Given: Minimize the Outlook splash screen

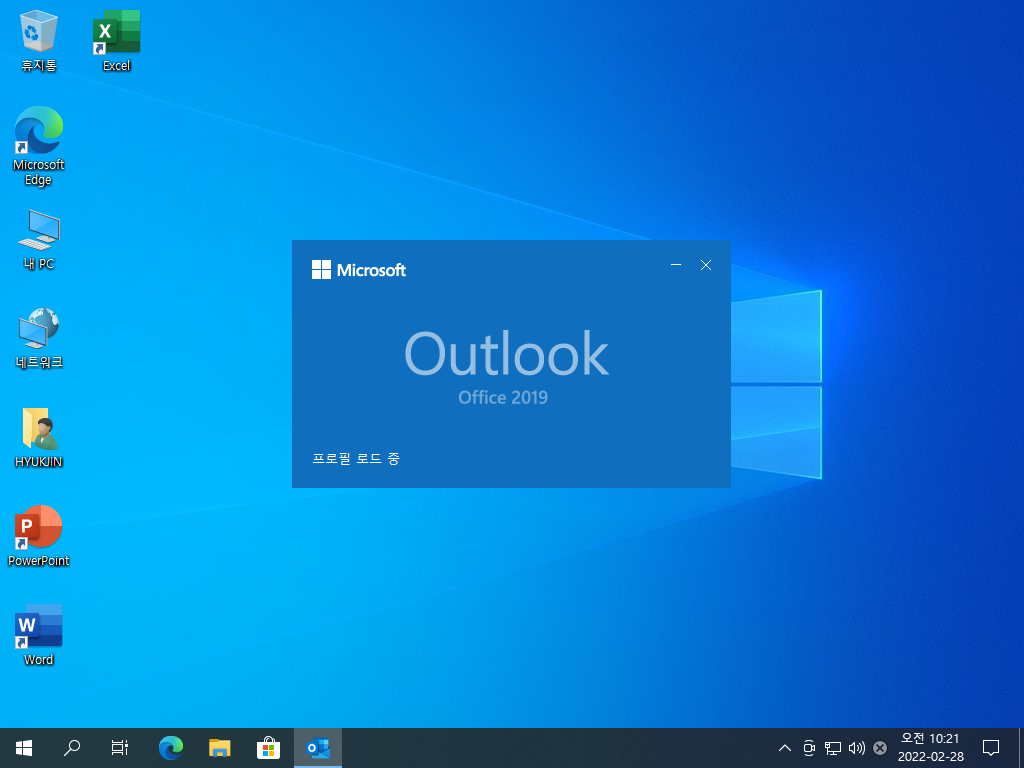Looking at the screenshot, I should [x=676, y=264].
